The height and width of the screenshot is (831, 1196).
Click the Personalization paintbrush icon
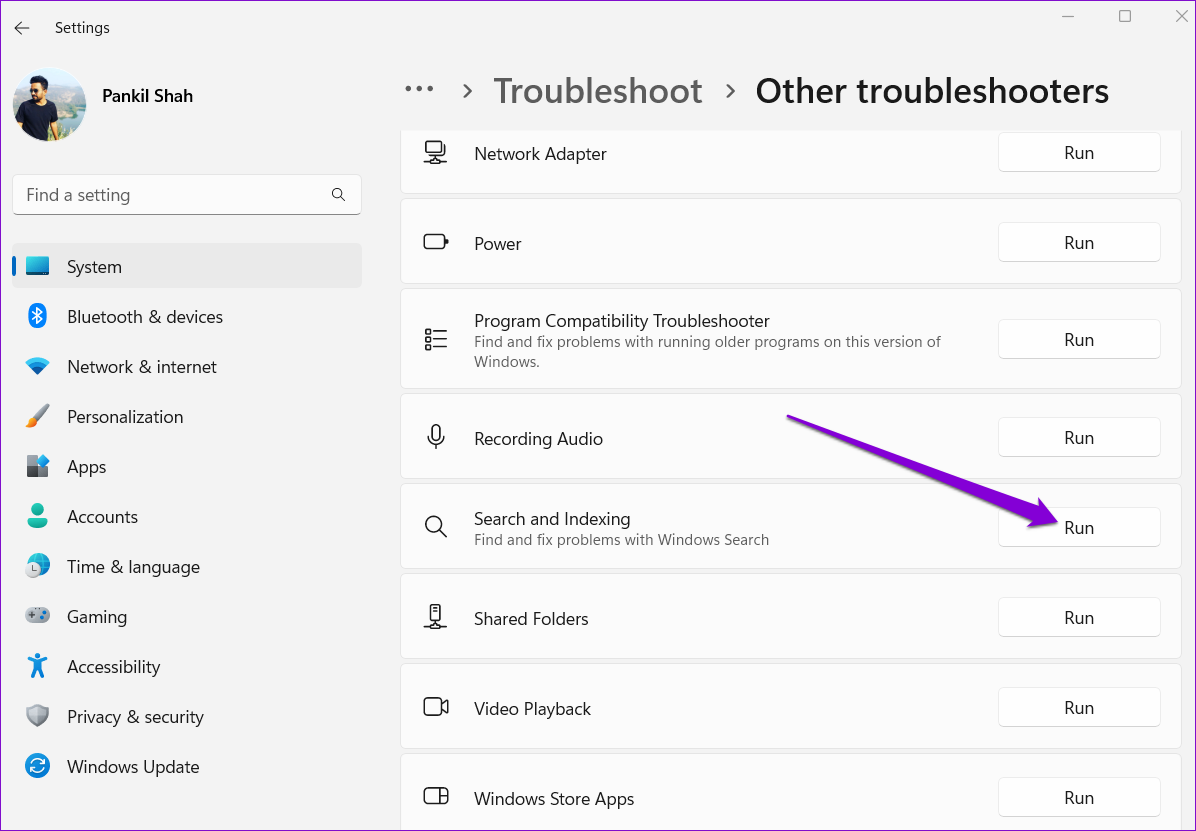point(38,417)
